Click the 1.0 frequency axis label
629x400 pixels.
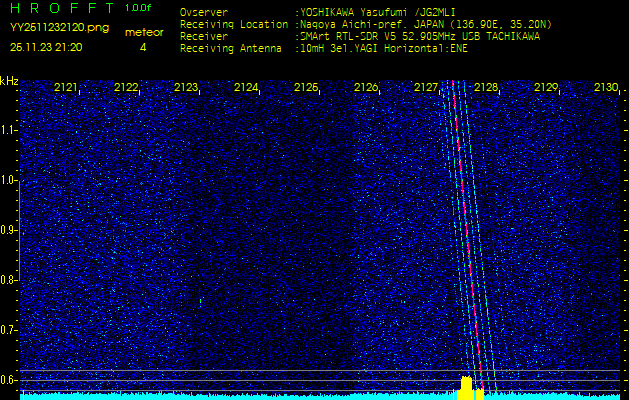click(x=9, y=180)
